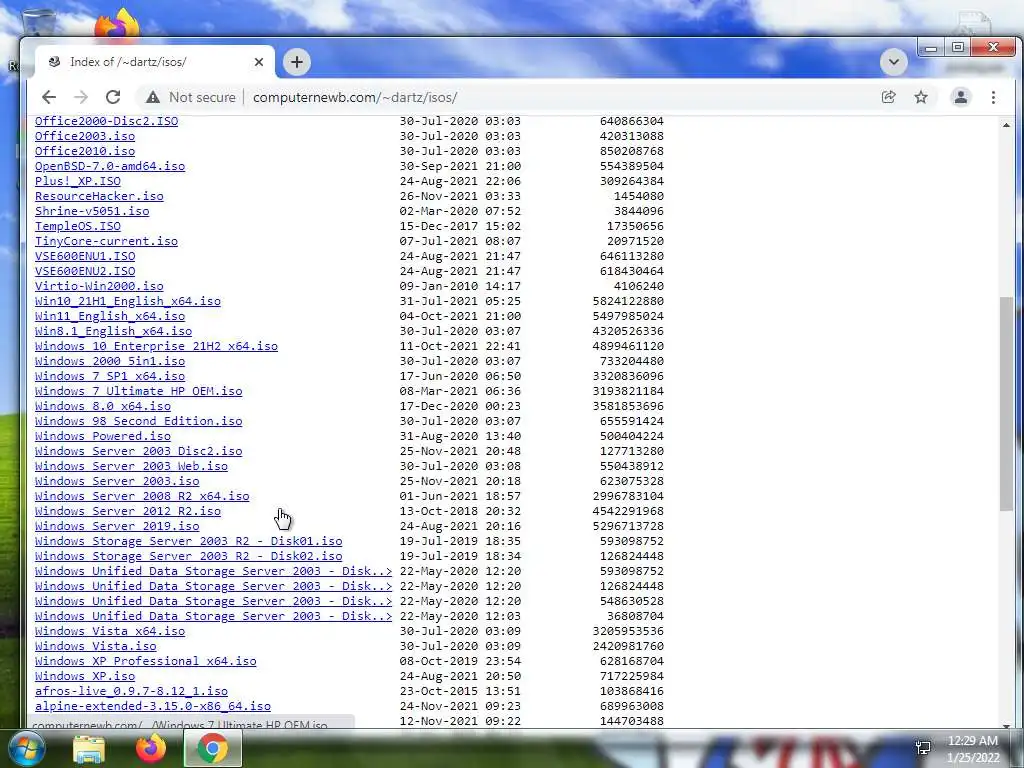Click the Plus!_XP.ISO link

click(78, 181)
